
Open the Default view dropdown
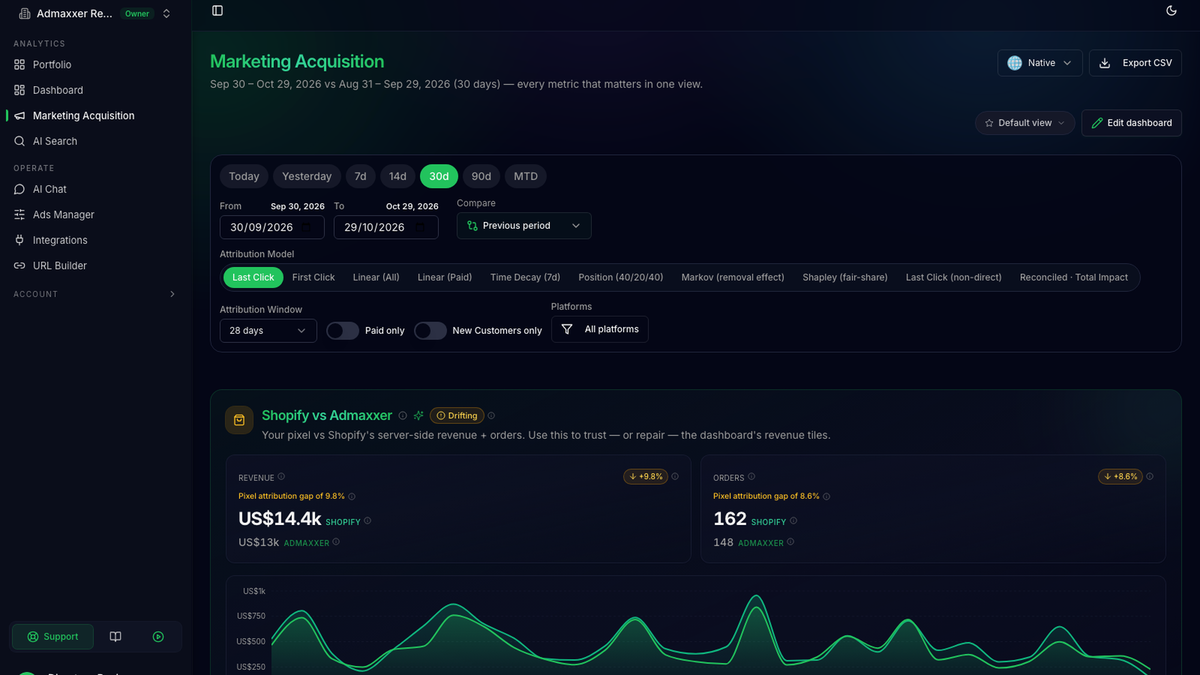[1025, 123]
